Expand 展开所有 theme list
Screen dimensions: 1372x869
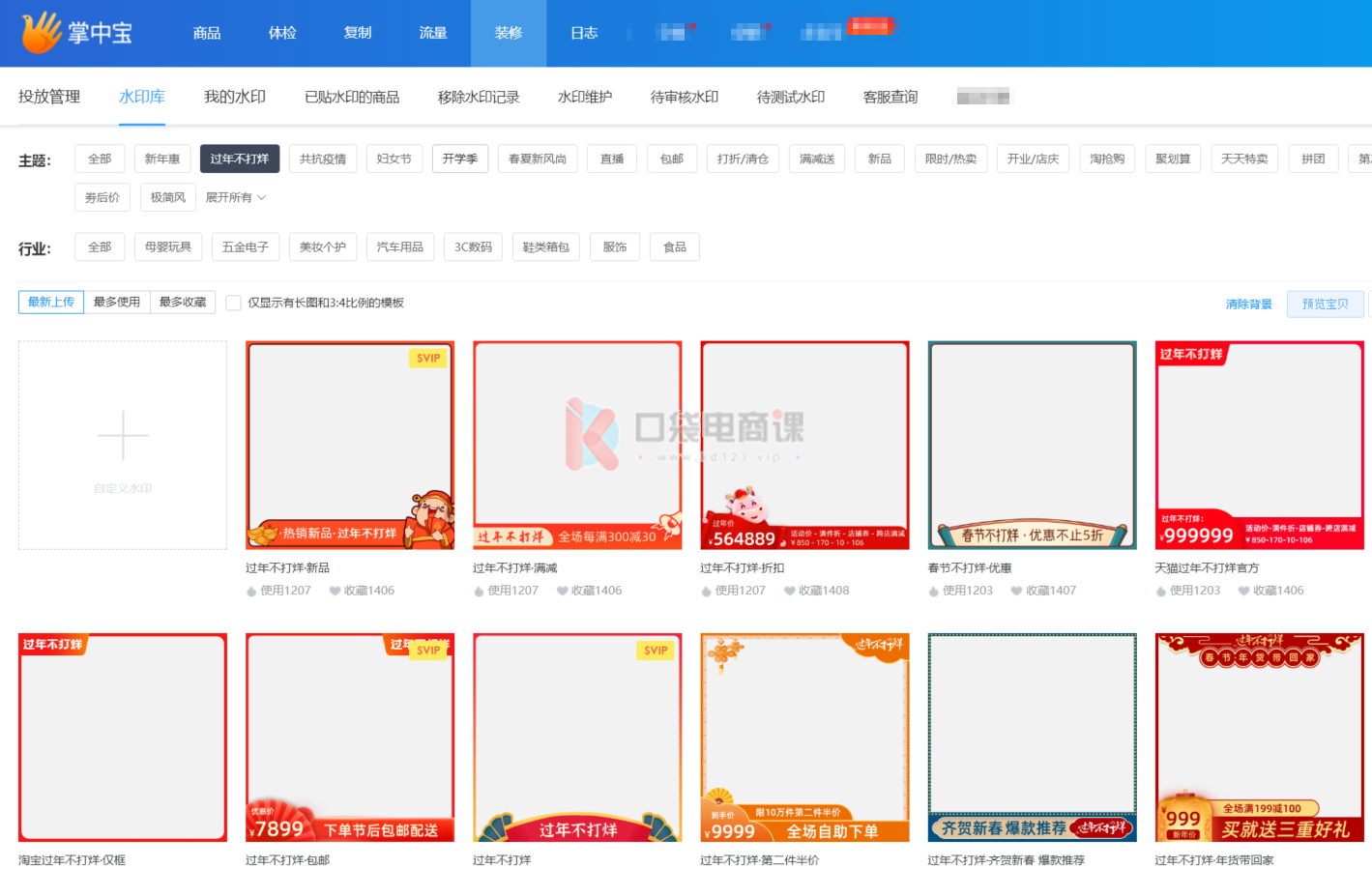(235, 197)
